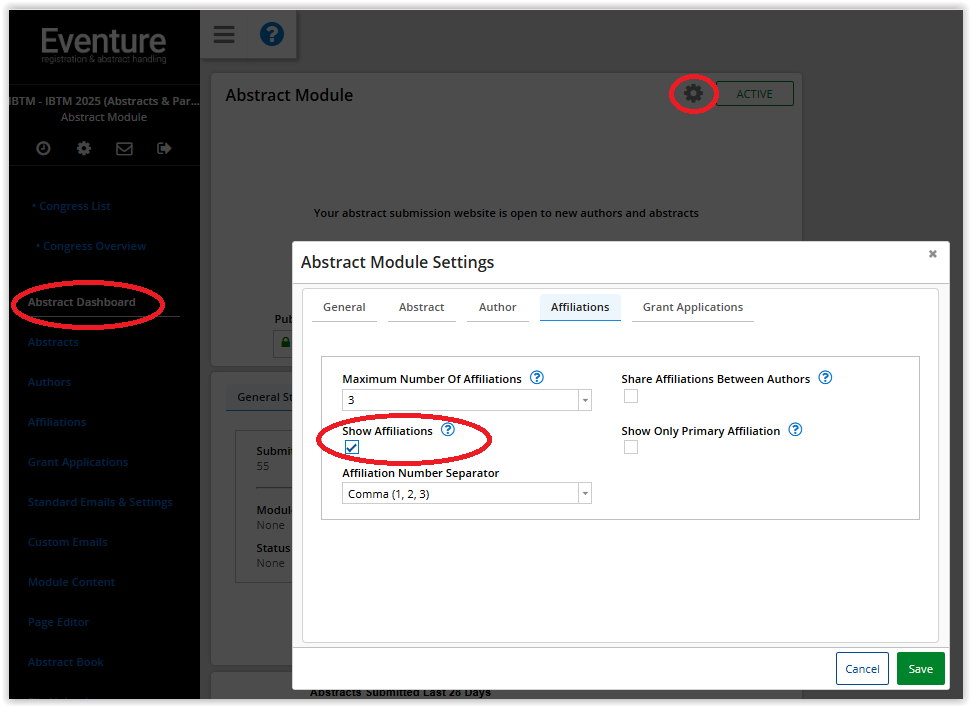Click help icon beside Maximum Number Of Affiliations
The image size is (971, 707).
point(537,378)
